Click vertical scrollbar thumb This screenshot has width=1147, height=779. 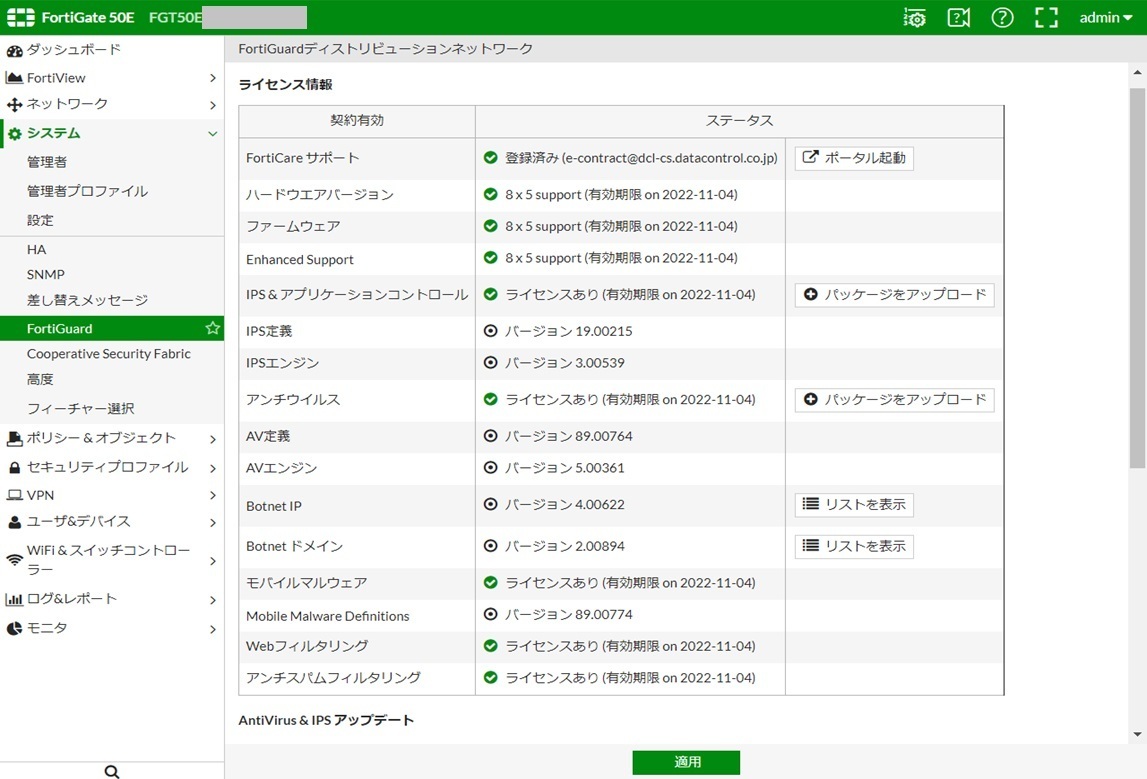tap(1137, 278)
